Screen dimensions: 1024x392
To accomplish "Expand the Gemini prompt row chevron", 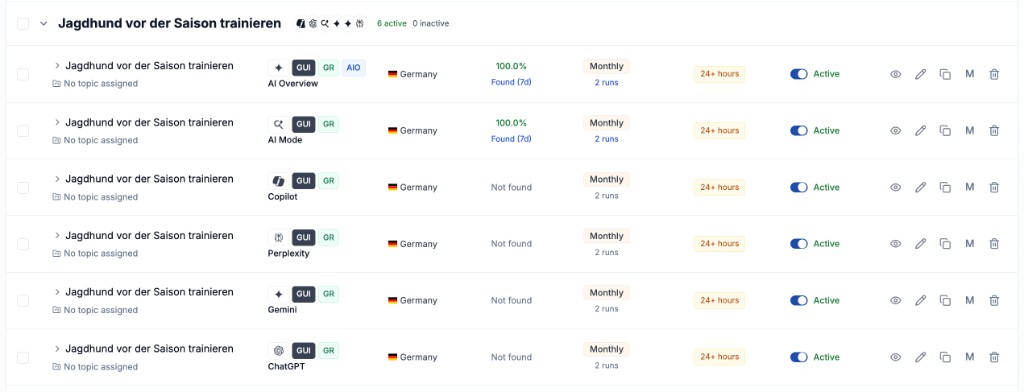I will tap(57, 293).
